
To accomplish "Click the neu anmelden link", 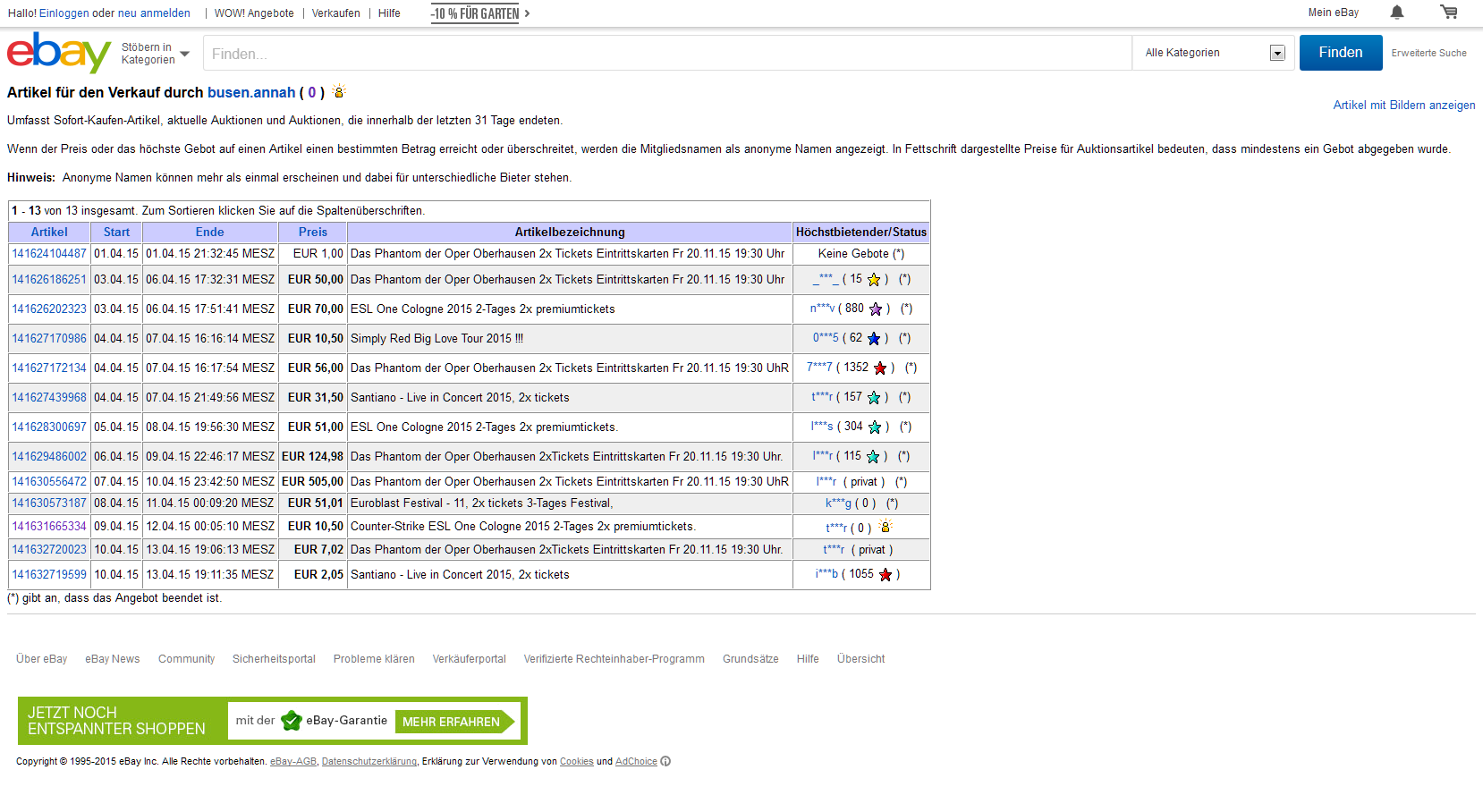I will tap(154, 13).
